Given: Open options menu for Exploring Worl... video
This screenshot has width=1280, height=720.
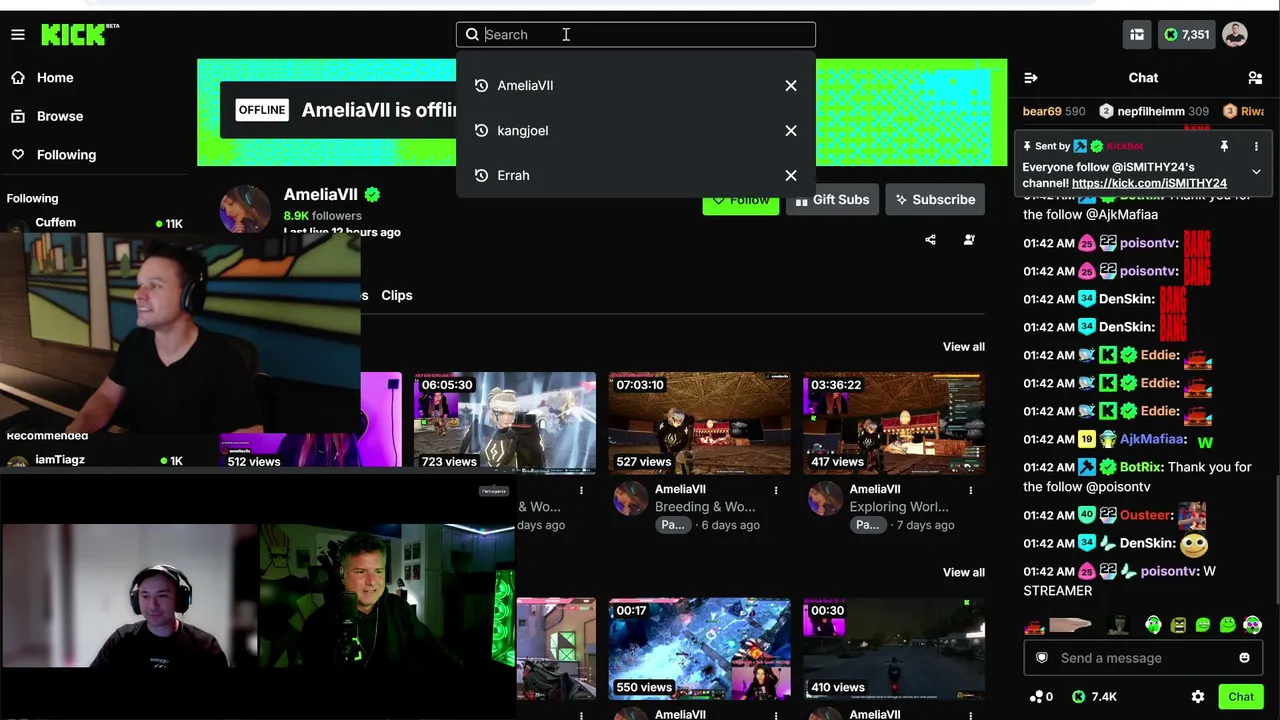Looking at the screenshot, I should click(x=971, y=491).
